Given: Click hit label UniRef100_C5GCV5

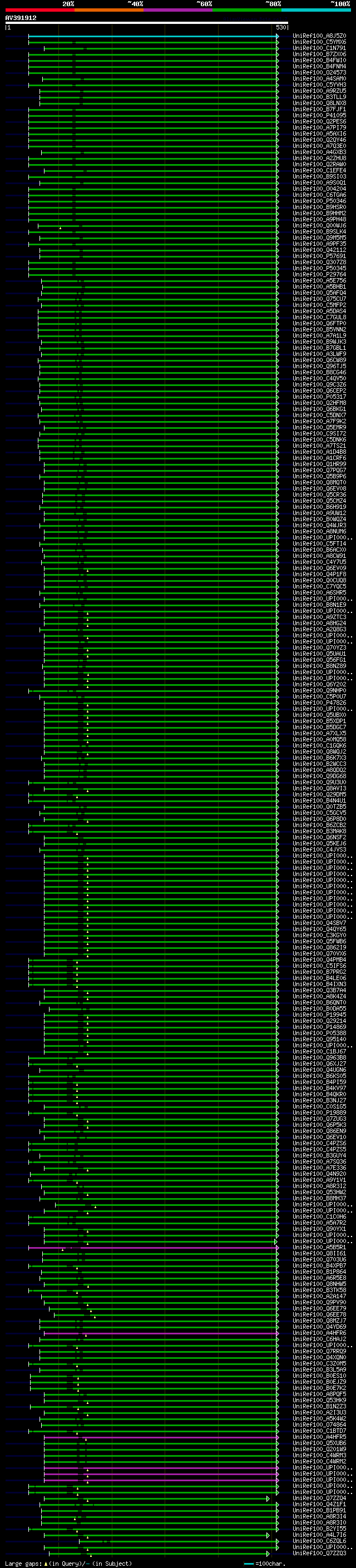Looking at the screenshot, I should click(x=319, y=813).
